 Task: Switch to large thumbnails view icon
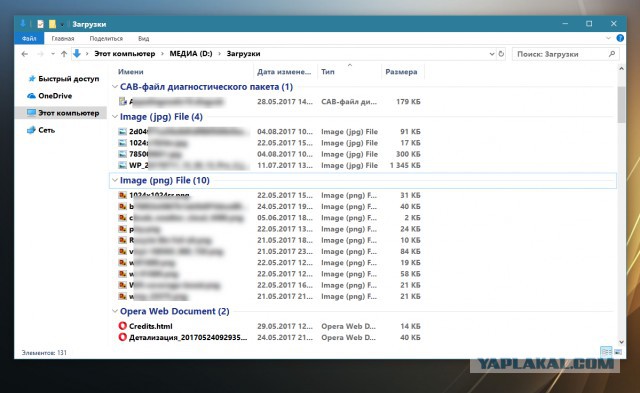pos(618,352)
